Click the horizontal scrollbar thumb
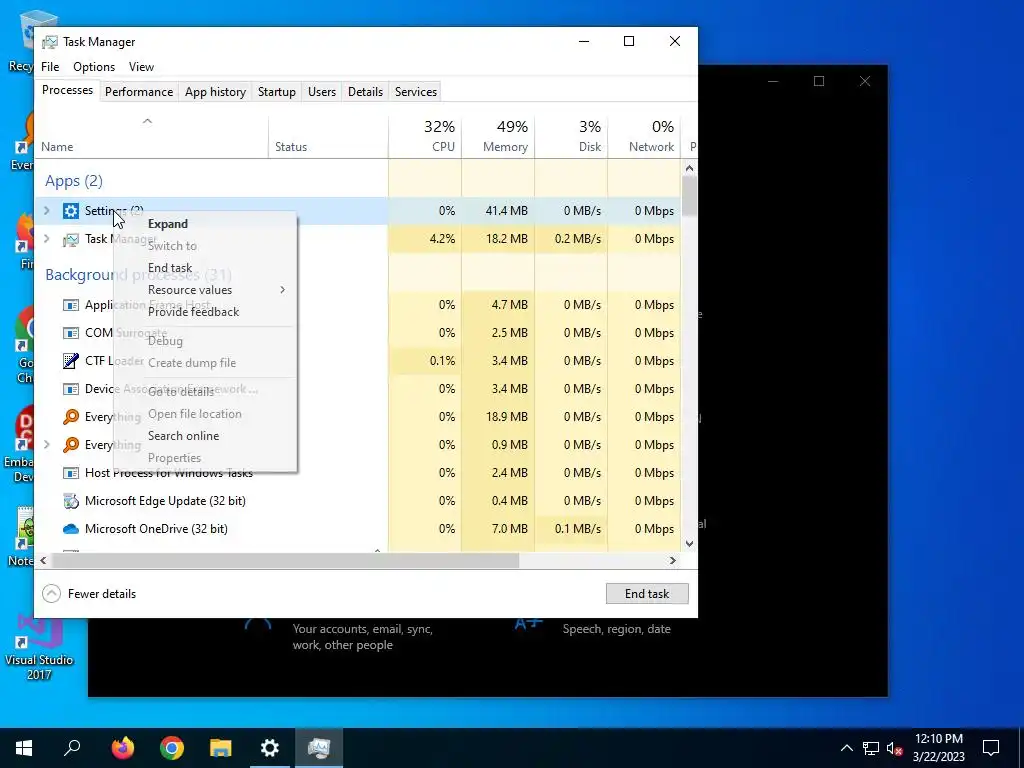This screenshot has height=768, width=1024. pos(285,560)
